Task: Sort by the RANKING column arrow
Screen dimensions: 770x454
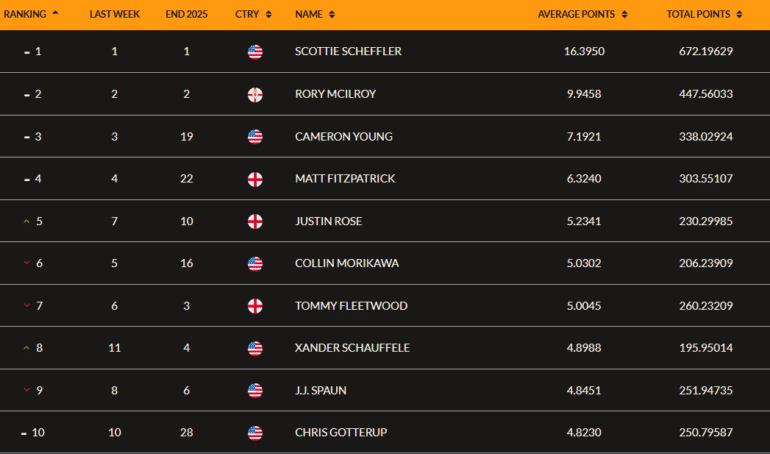Action: coord(55,13)
